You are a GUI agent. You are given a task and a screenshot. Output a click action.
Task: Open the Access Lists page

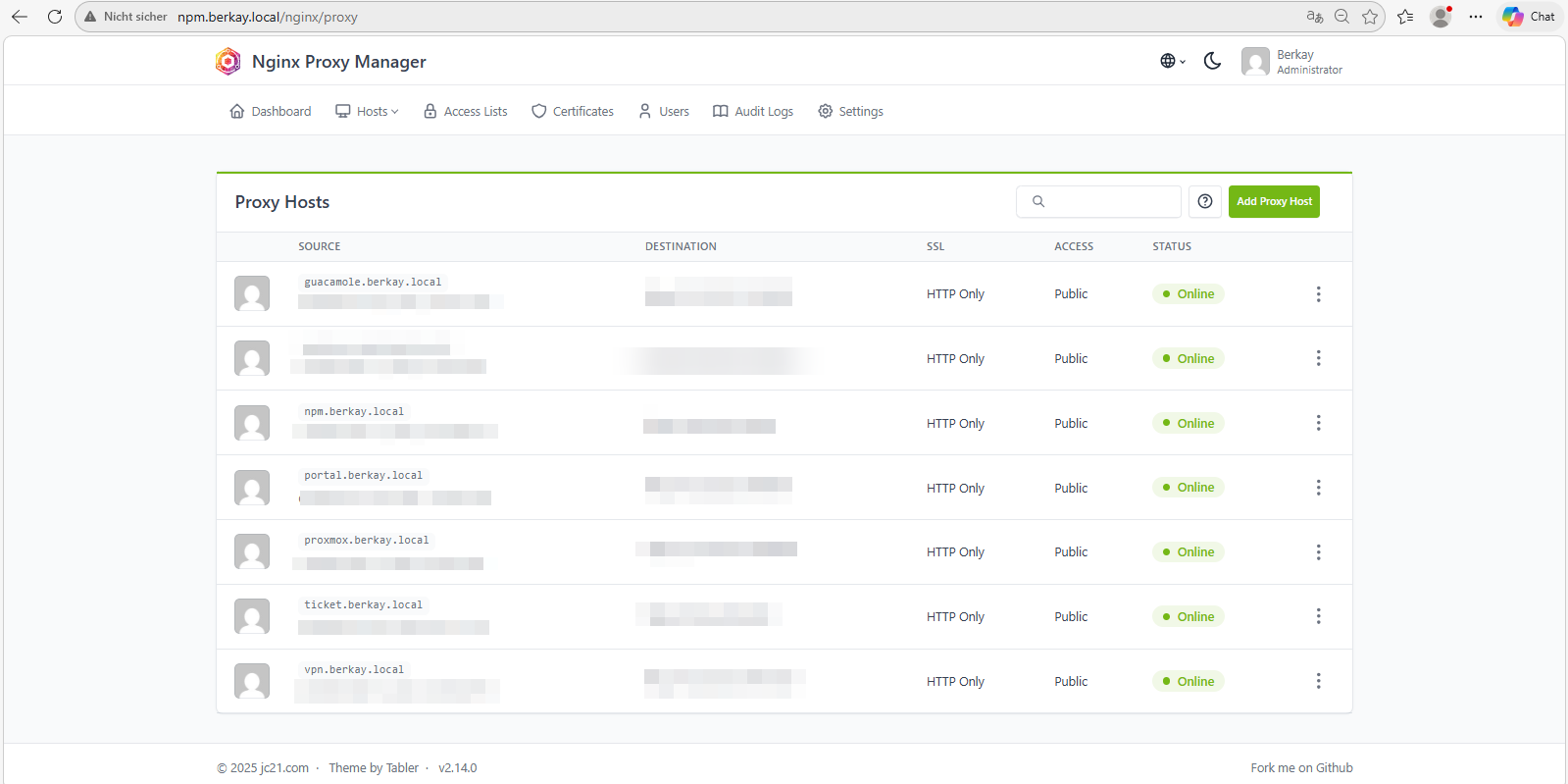(466, 112)
